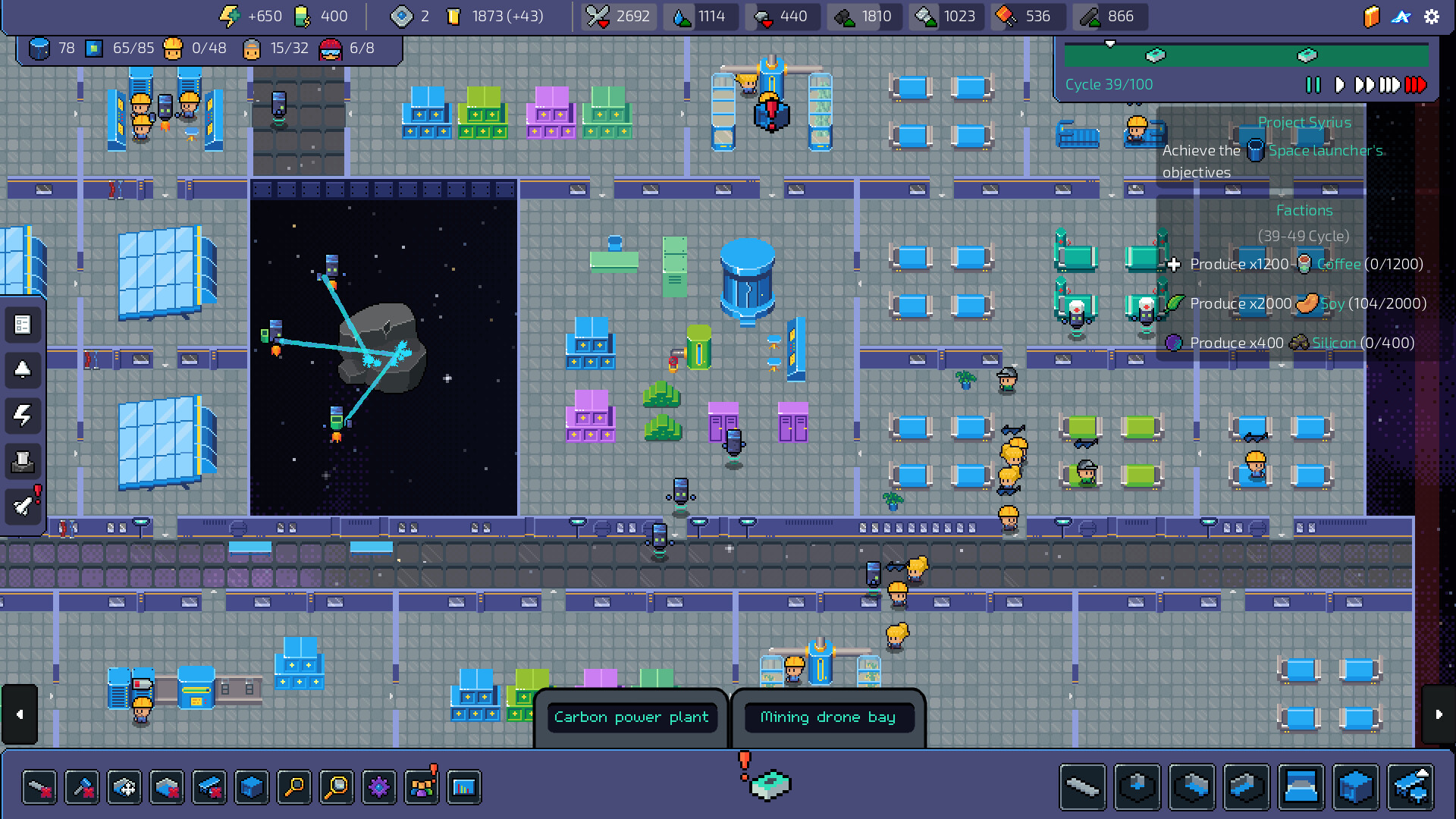Open the crew management panel
This screenshot has height=819, width=1456.
click(422, 787)
